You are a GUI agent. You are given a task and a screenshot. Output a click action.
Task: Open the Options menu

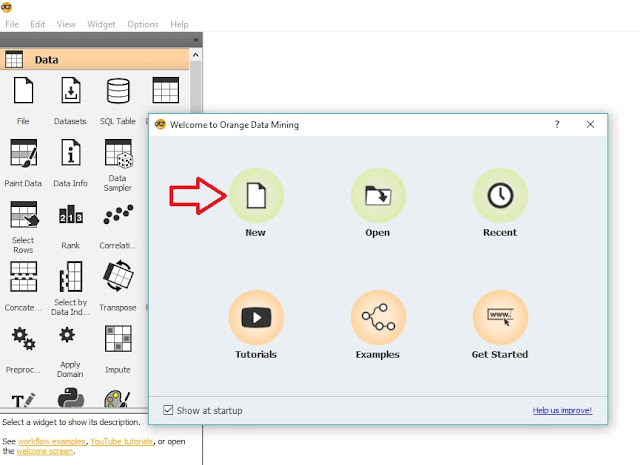[143, 24]
